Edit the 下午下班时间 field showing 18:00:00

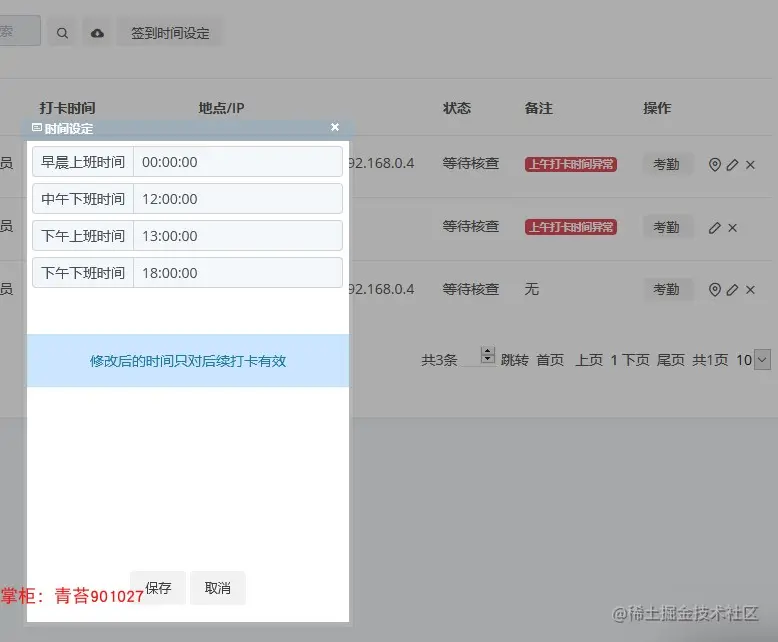[238, 273]
